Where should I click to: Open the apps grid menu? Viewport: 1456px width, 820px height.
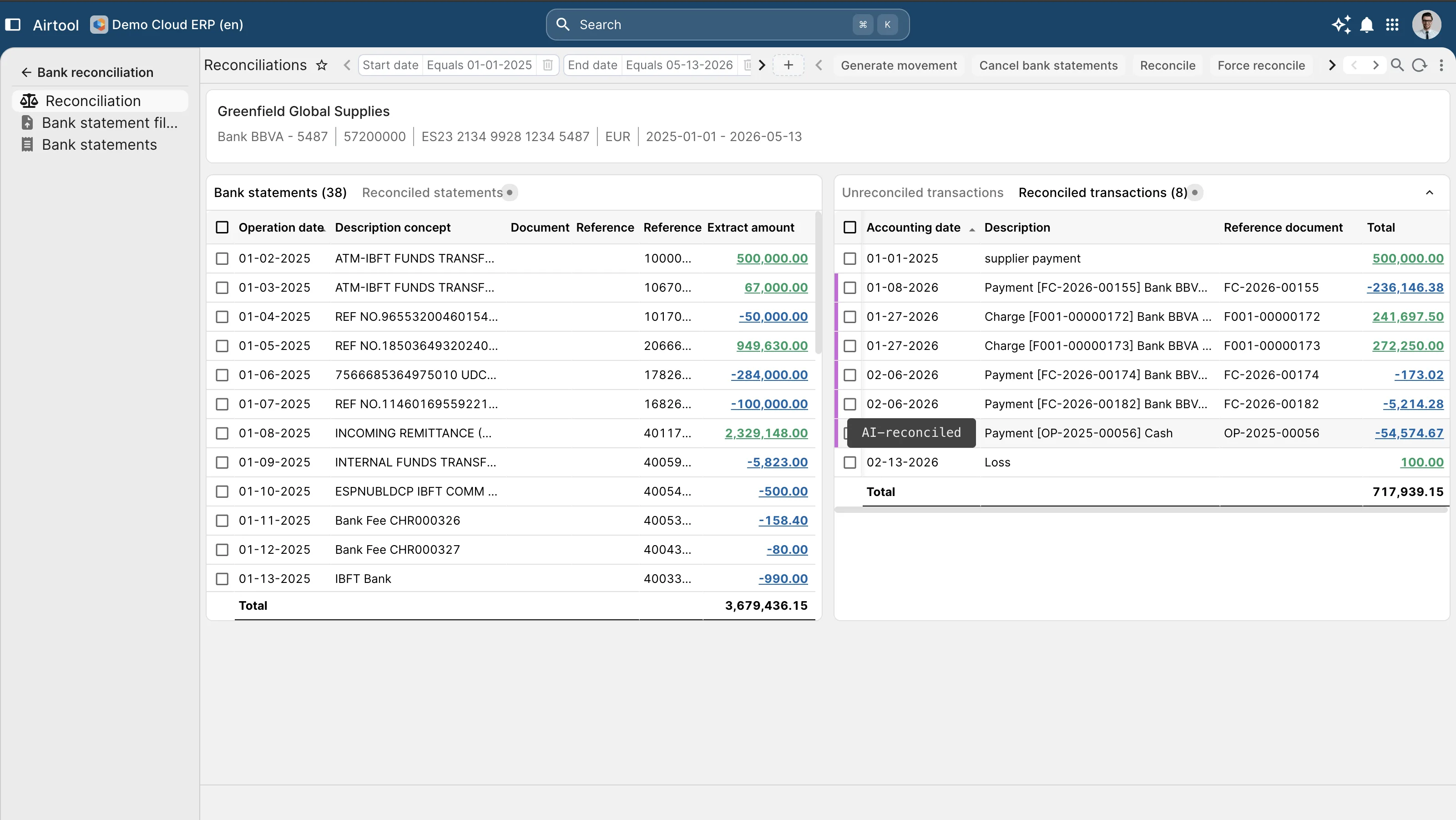(1392, 24)
